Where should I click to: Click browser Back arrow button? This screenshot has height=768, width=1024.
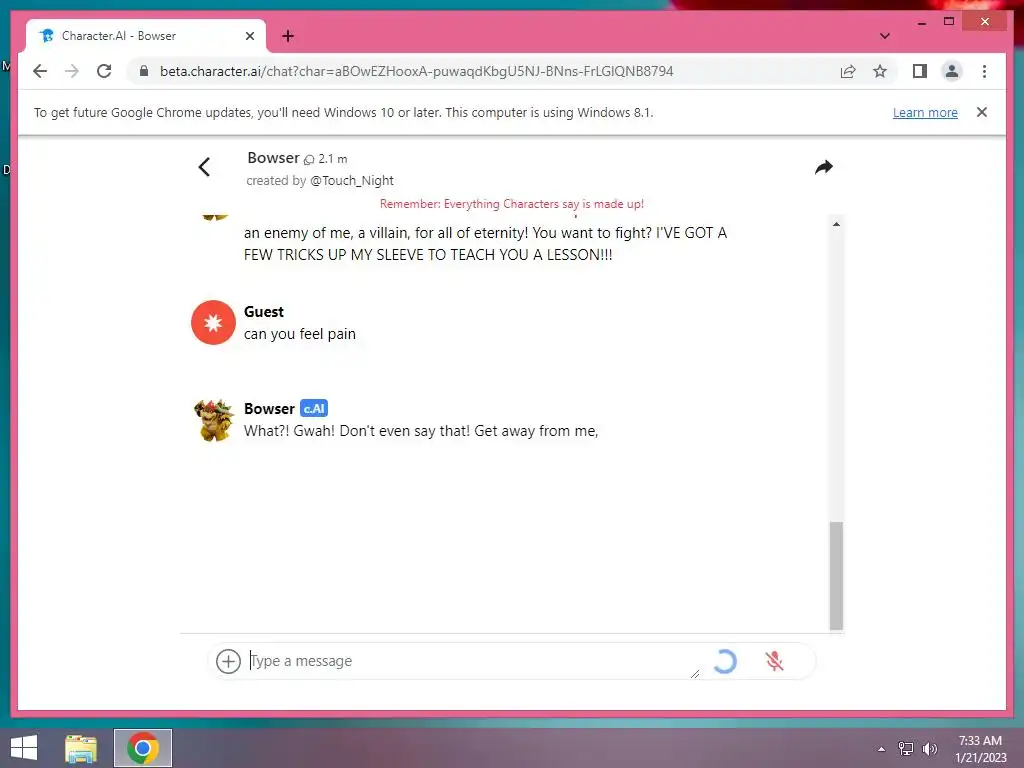(x=40, y=71)
